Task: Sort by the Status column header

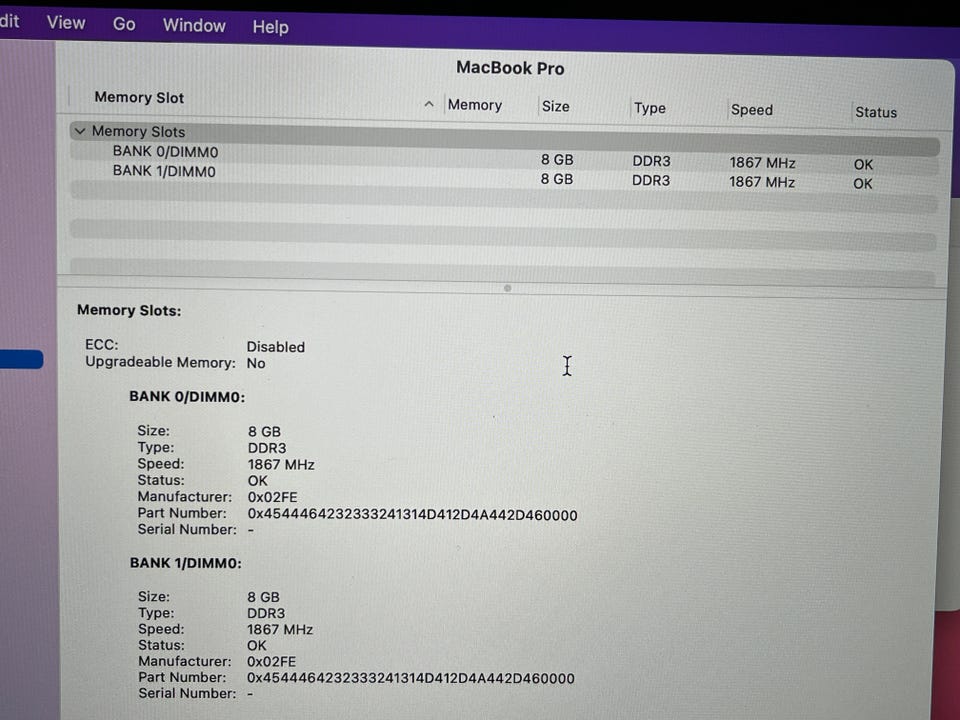Action: pos(876,112)
